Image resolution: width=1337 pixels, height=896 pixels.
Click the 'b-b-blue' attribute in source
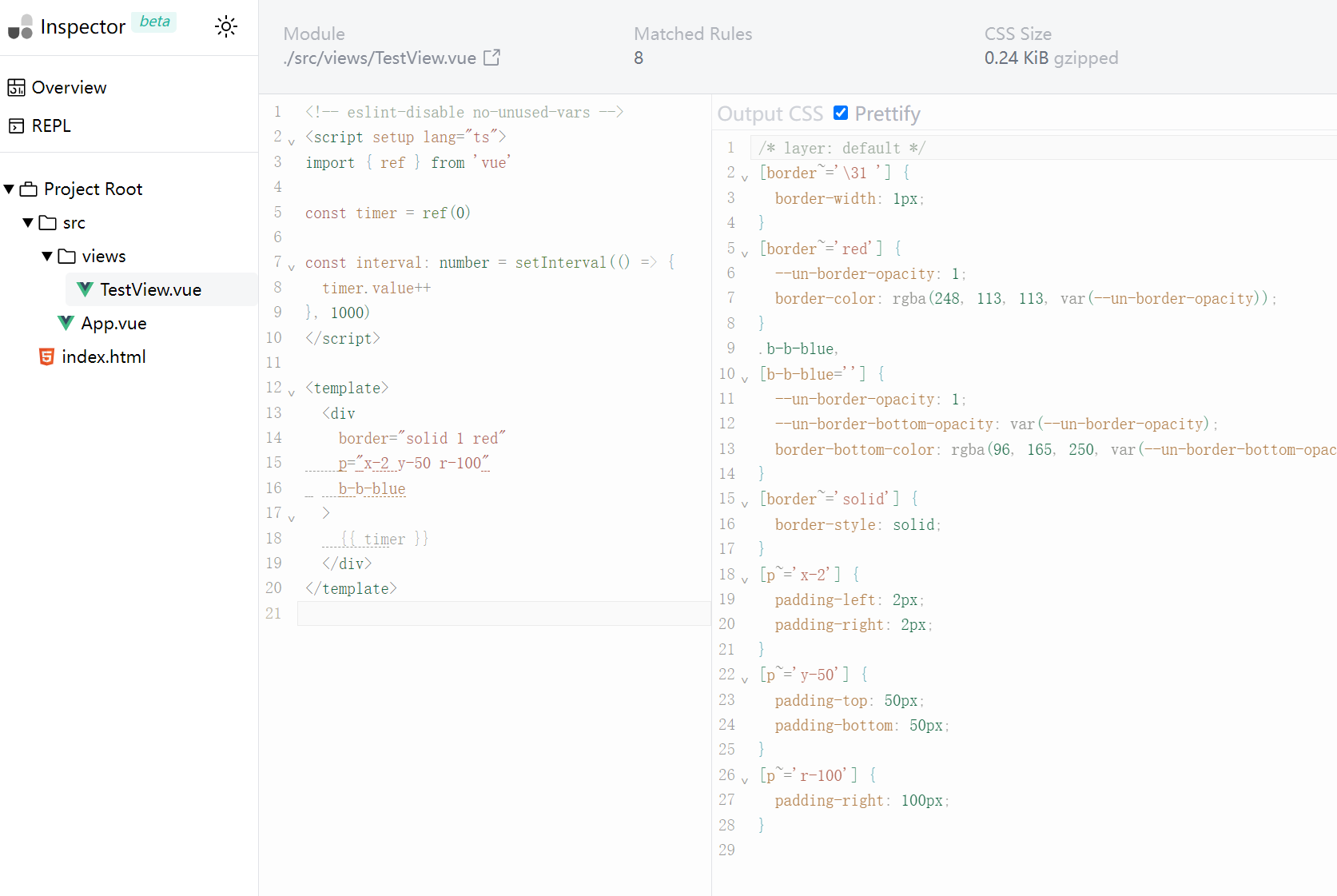click(x=372, y=488)
